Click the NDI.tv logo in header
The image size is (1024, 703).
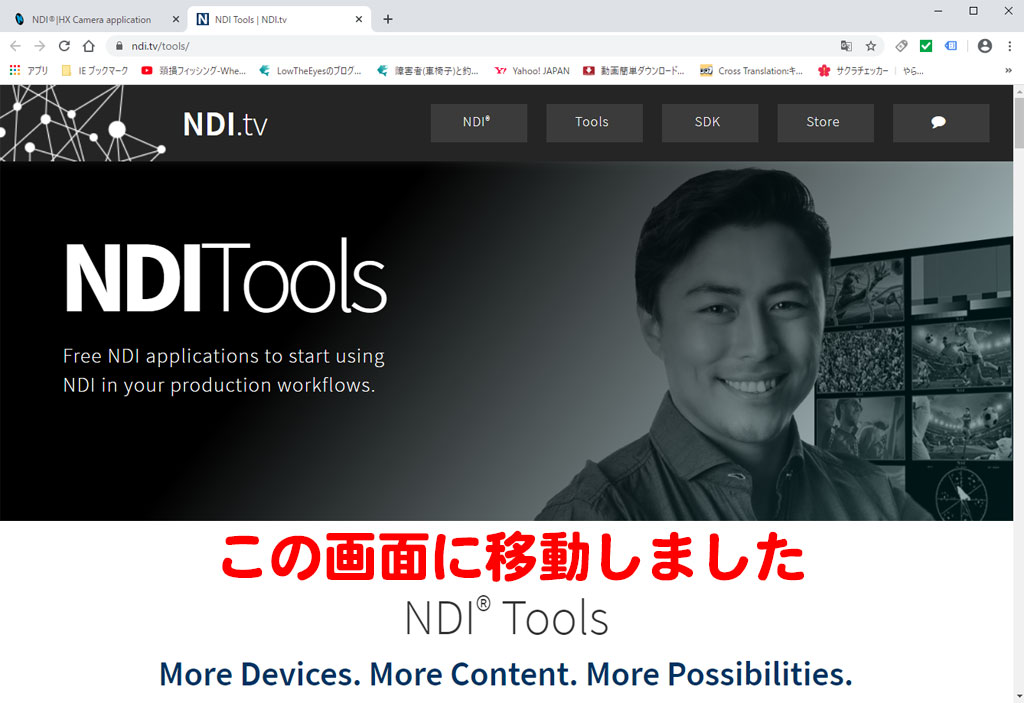(x=225, y=124)
